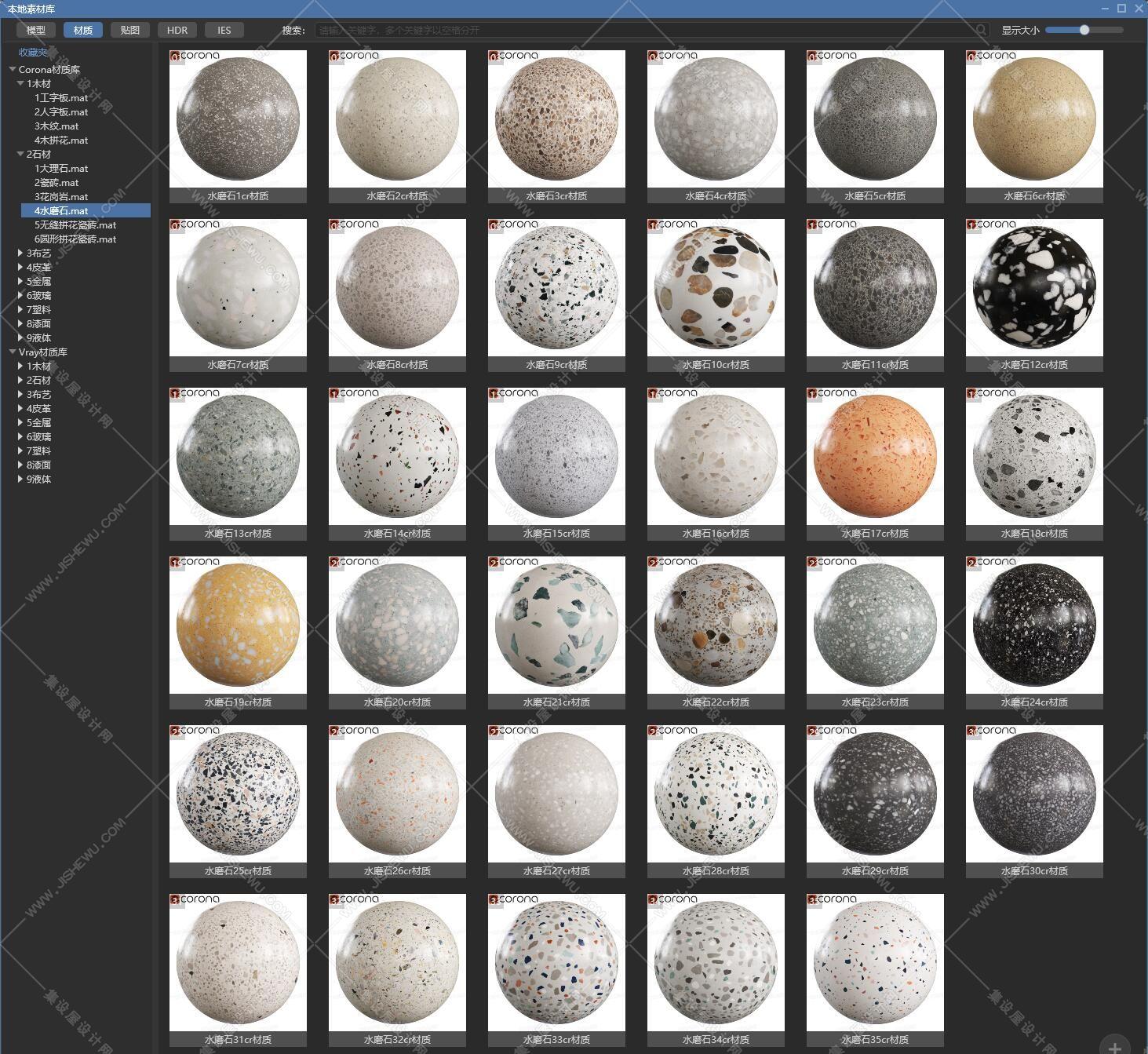1148x1054 pixels.
Task: Expand the Corona 6玻璃 folder
Action: tap(20, 296)
